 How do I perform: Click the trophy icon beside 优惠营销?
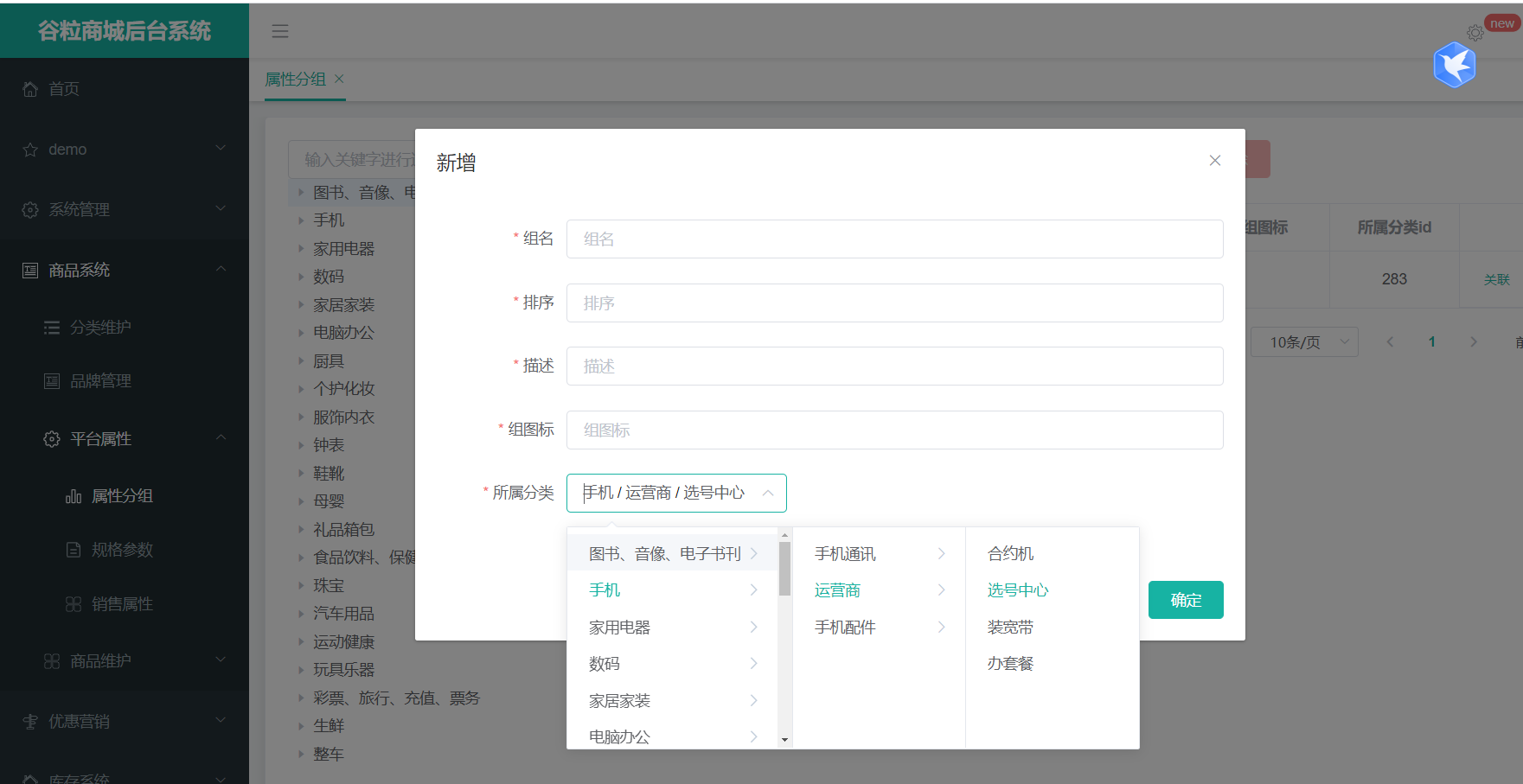tap(30, 722)
